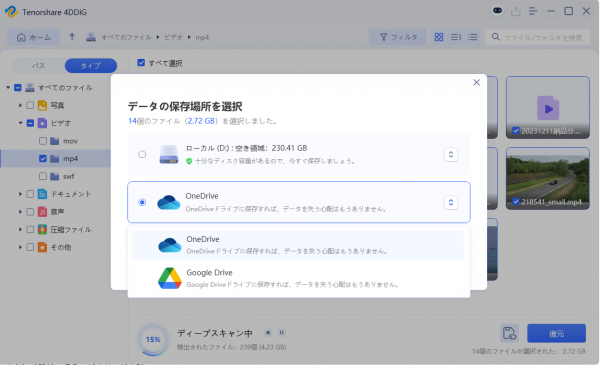Switch to detailed list view icon
This screenshot has height=365, width=600.
coord(473,37)
